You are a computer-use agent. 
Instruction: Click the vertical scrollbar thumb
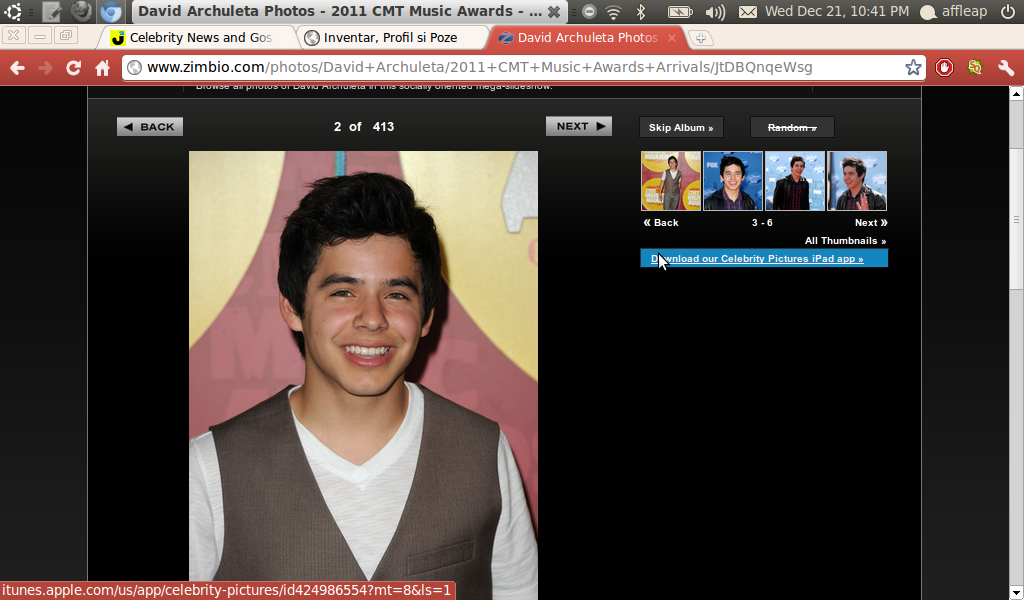1016,219
